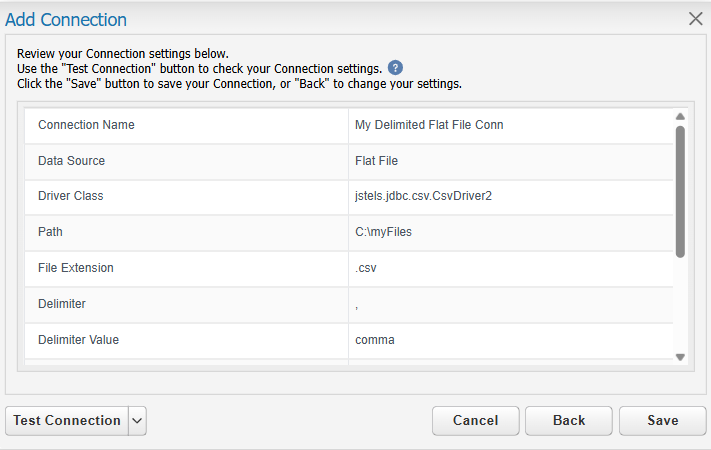Click the vertical scrollbar thumb

click(x=680, y=192)
